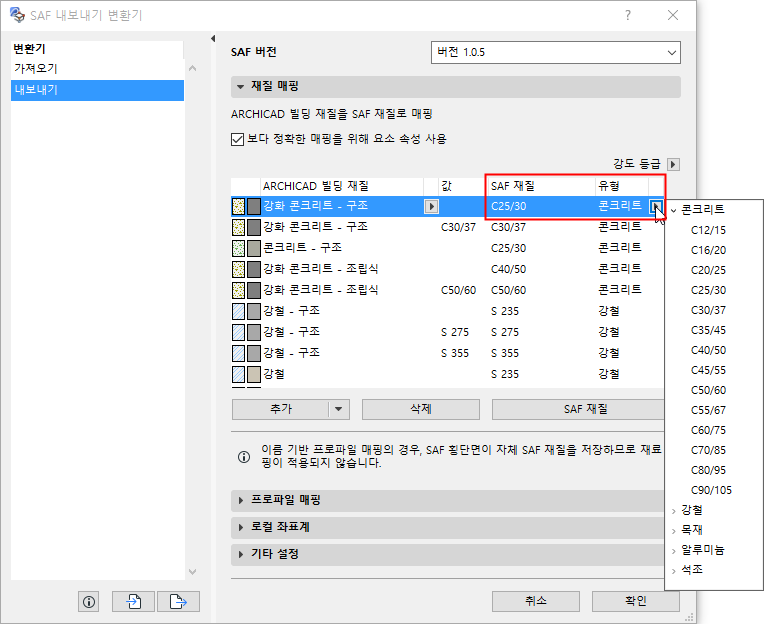Viewport: 764px width, 624px height.
Task: Choose C40/50 in the popup list
Action: pyautogui.click(x=708, y=350)
